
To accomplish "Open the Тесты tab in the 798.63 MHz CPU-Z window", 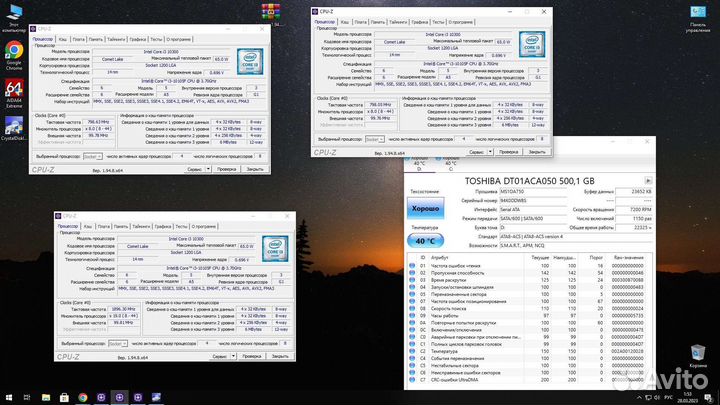I will coord(156,39).
